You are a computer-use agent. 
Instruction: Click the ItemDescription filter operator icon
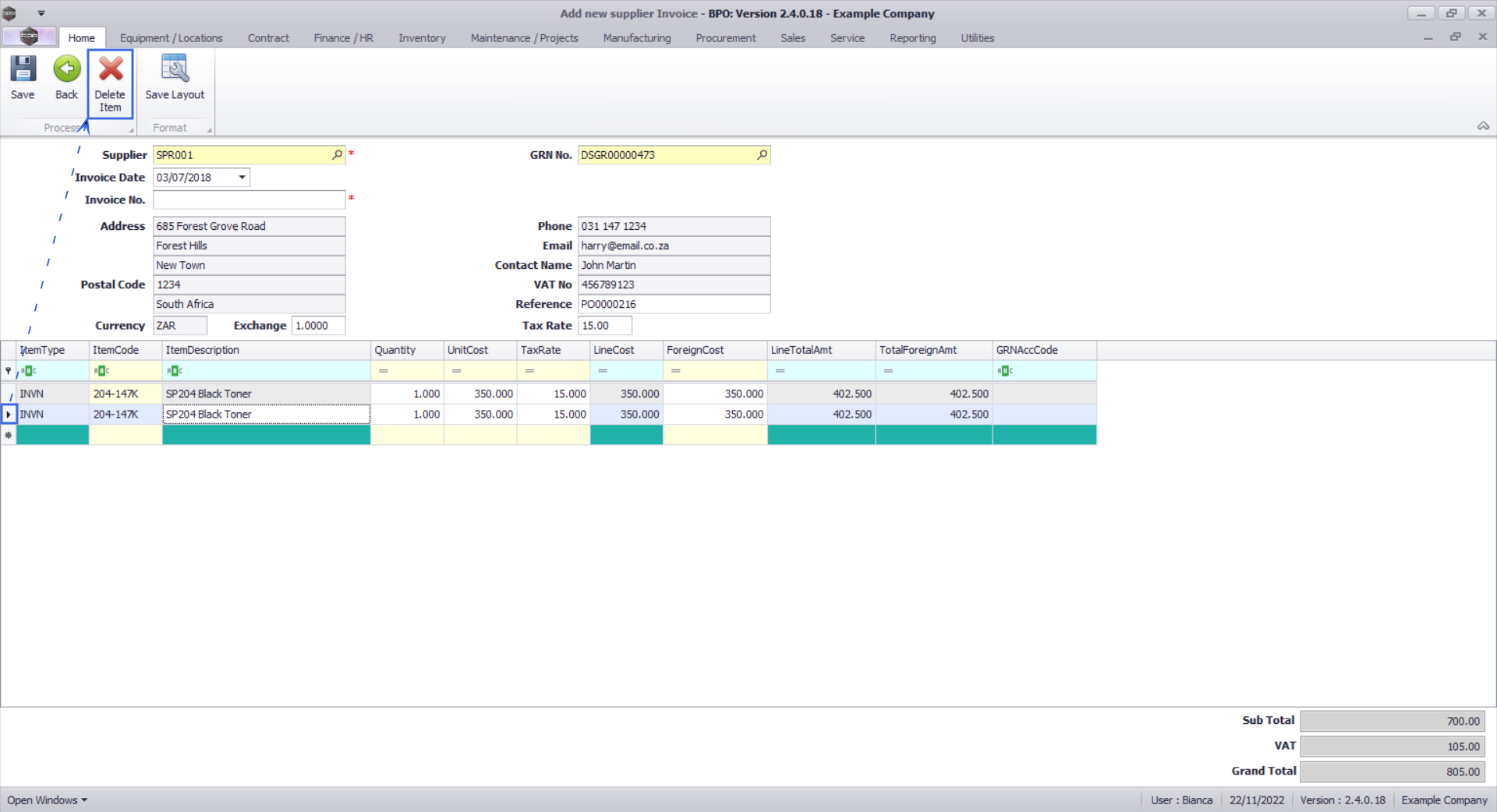pos(175,371)
